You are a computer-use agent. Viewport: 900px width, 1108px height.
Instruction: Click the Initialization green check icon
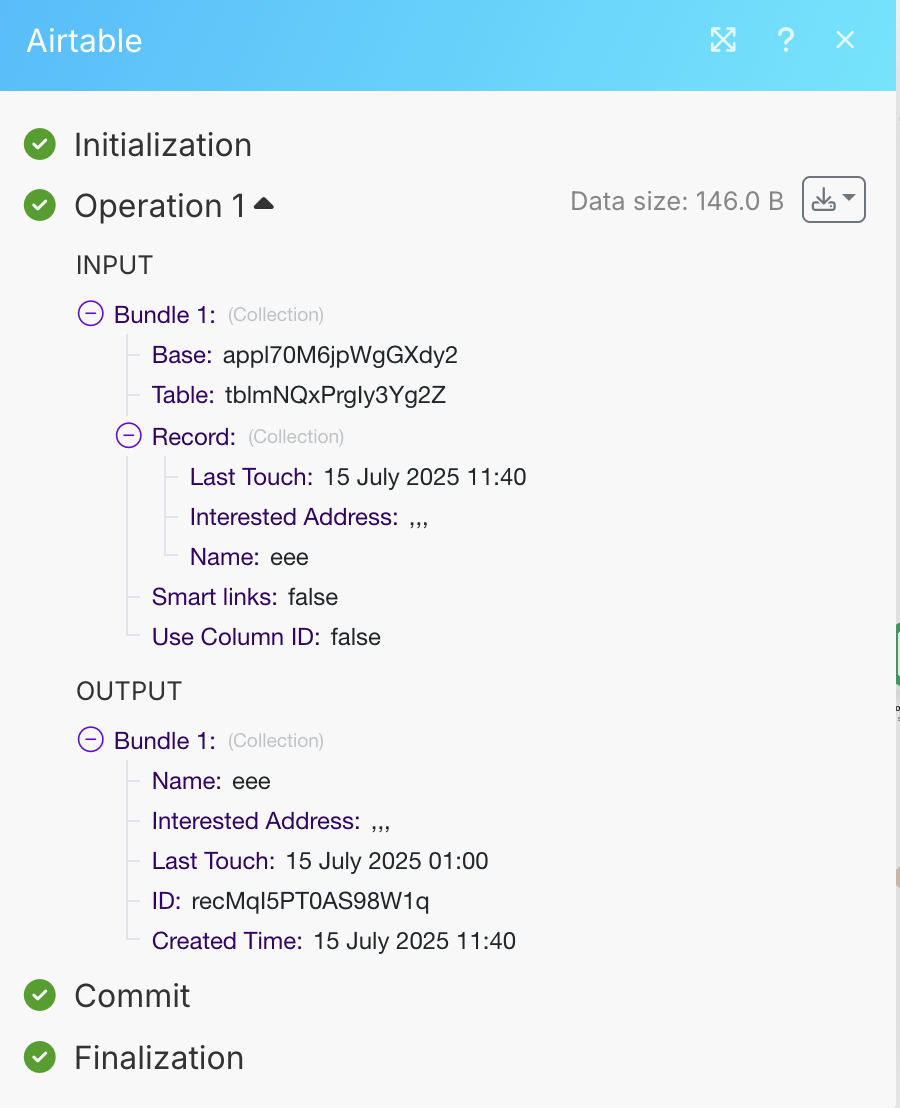click(40, 144)
